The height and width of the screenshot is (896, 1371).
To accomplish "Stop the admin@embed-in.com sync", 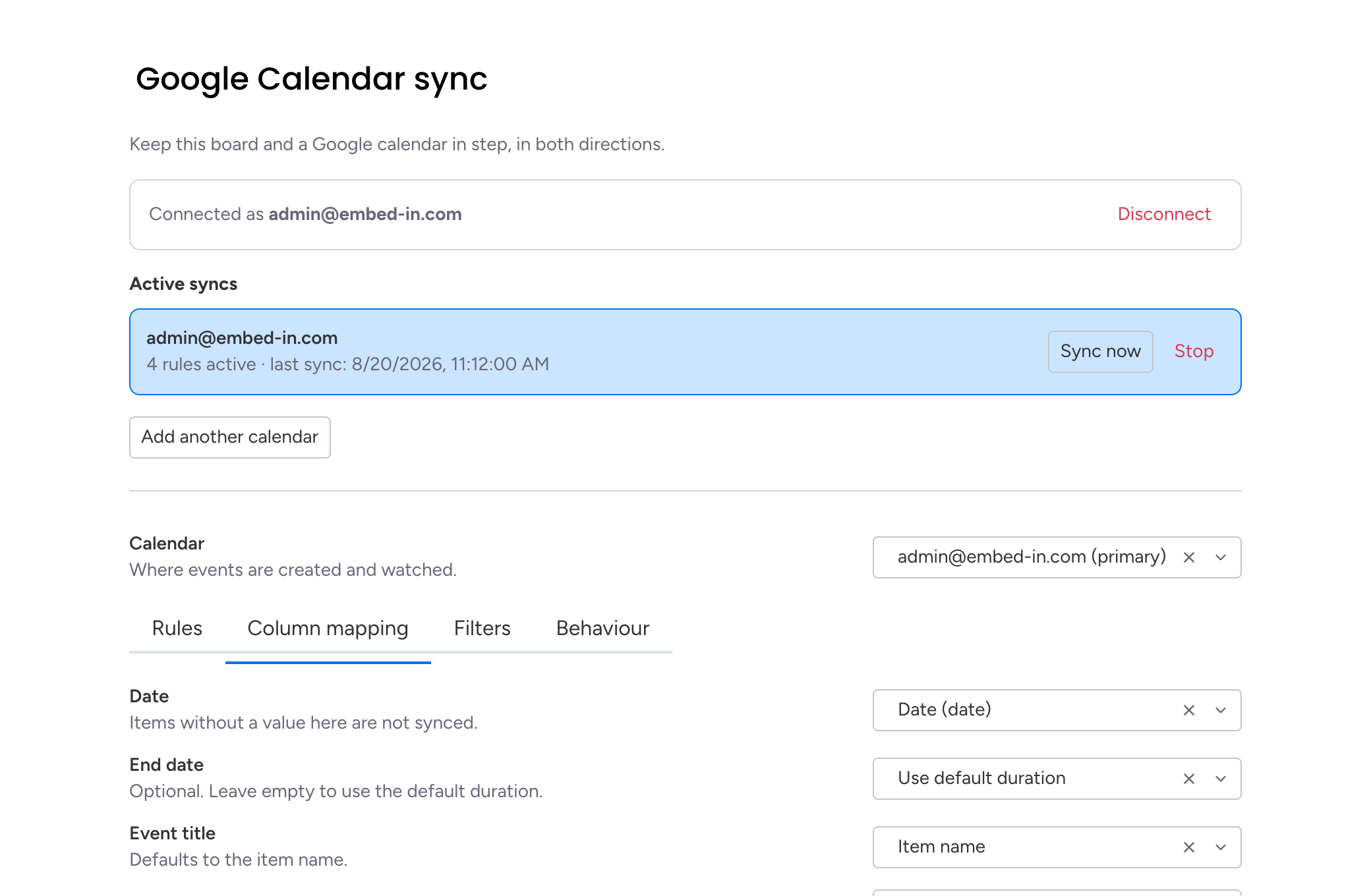I will 1194,352.
